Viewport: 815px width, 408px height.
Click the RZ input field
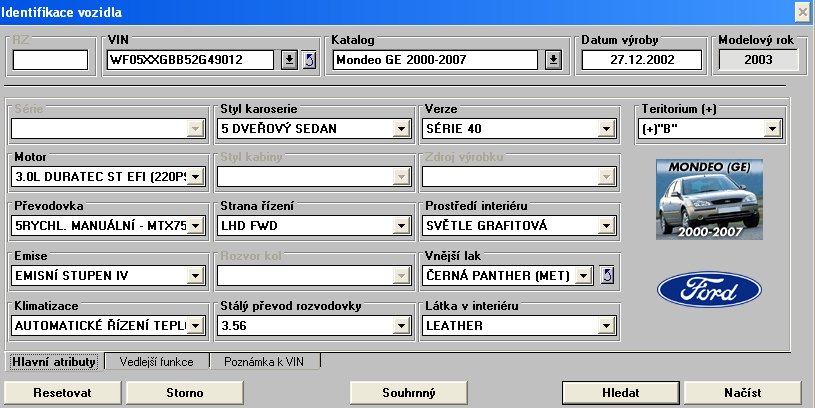click(x=50, y=60)
